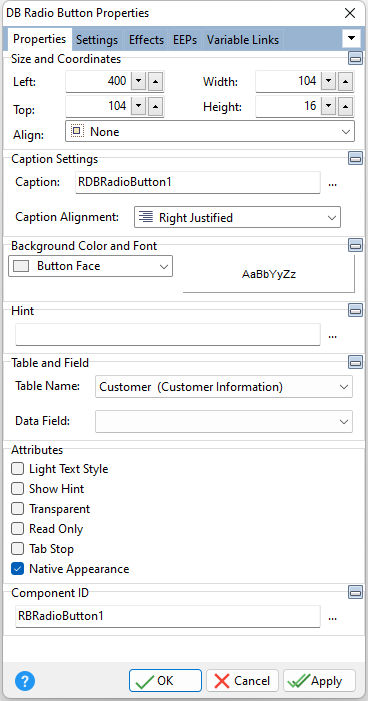The width and height of the screenshot is (368, 701).
Task: Open the Button Face color dropdown
Action: (90, 266)
